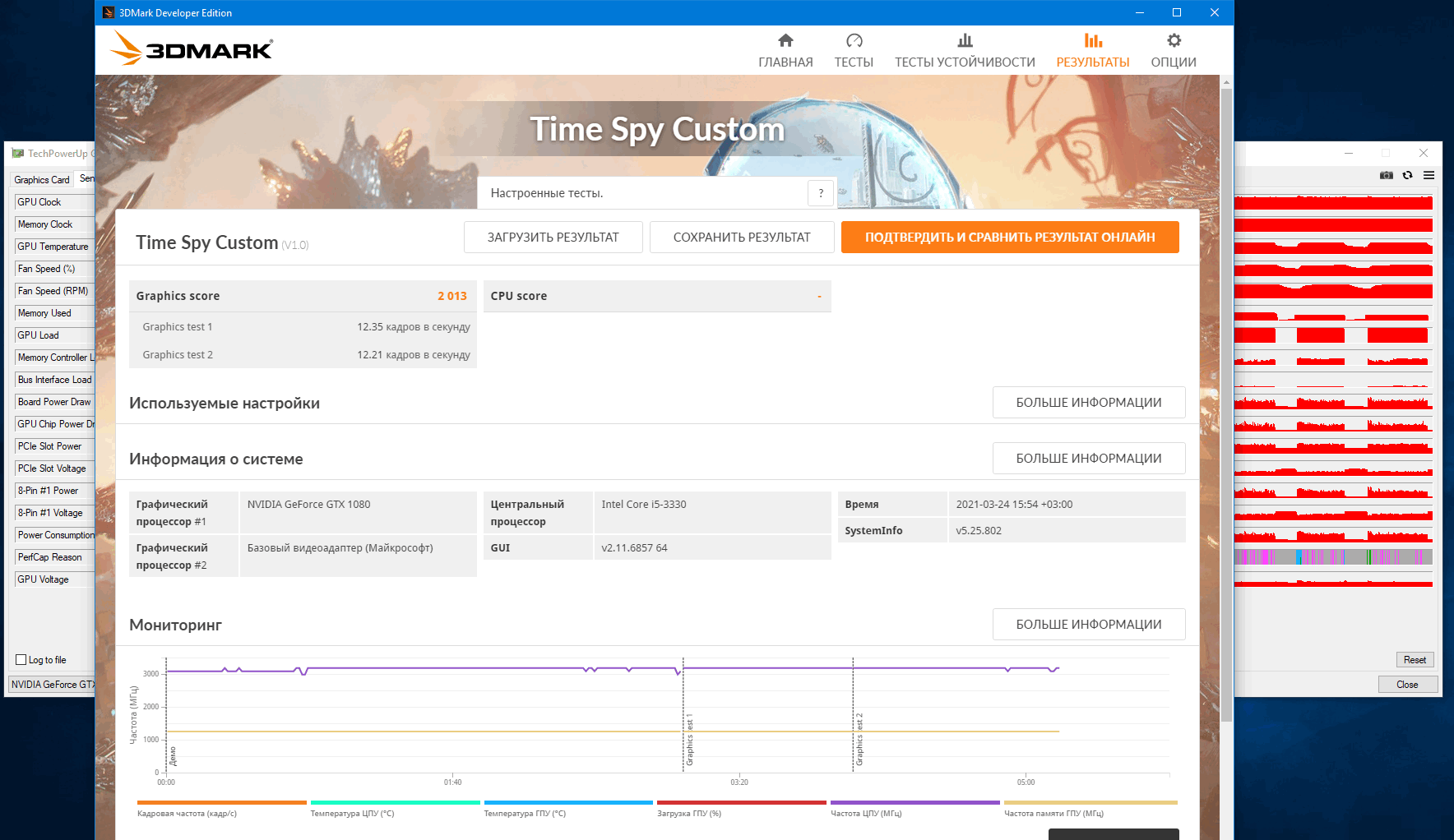Screen dimensions: 1454x840
Task: Open БОЛЬШЕ ИНФОРМАЦИИ for Используемые настройки
Action: point(1089,402)
